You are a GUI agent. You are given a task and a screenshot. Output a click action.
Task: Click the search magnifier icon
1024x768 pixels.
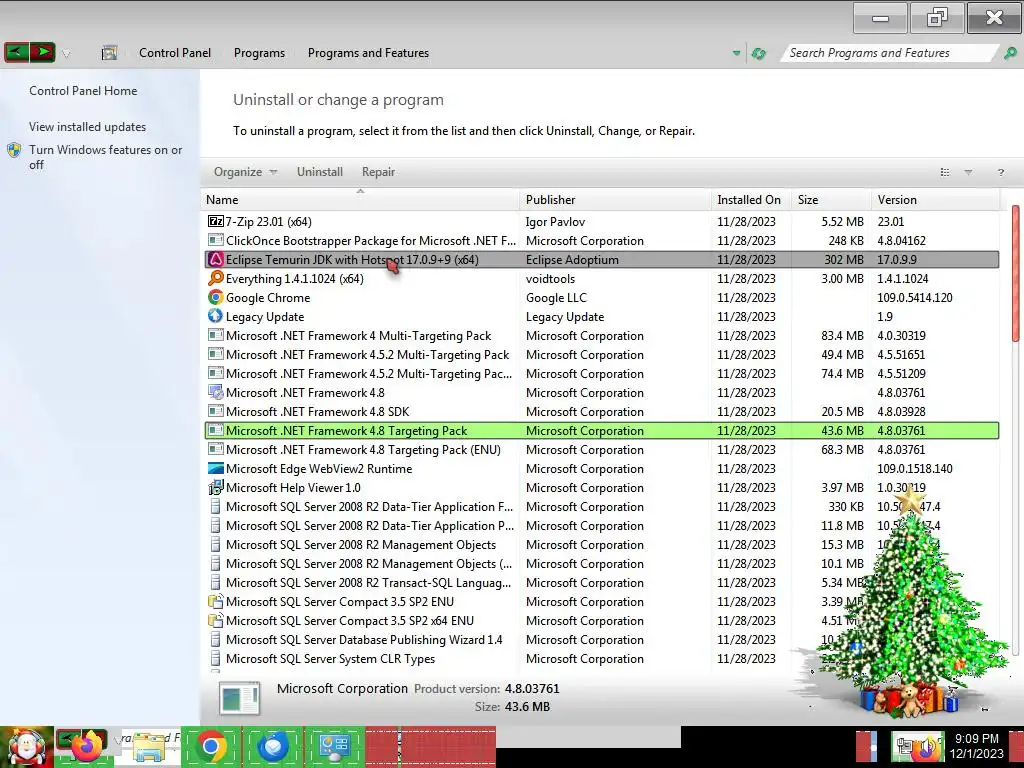coord(1010,53)
